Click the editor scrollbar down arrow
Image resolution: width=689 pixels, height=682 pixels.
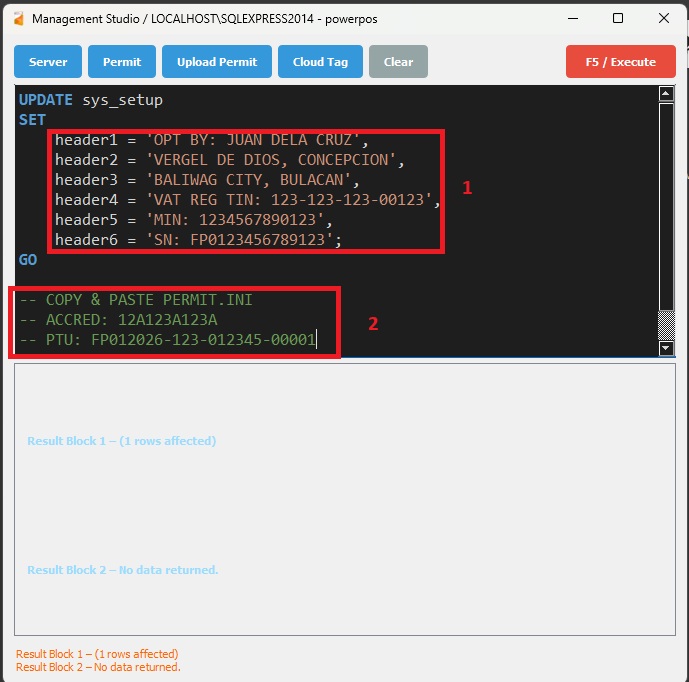[666, 348]
